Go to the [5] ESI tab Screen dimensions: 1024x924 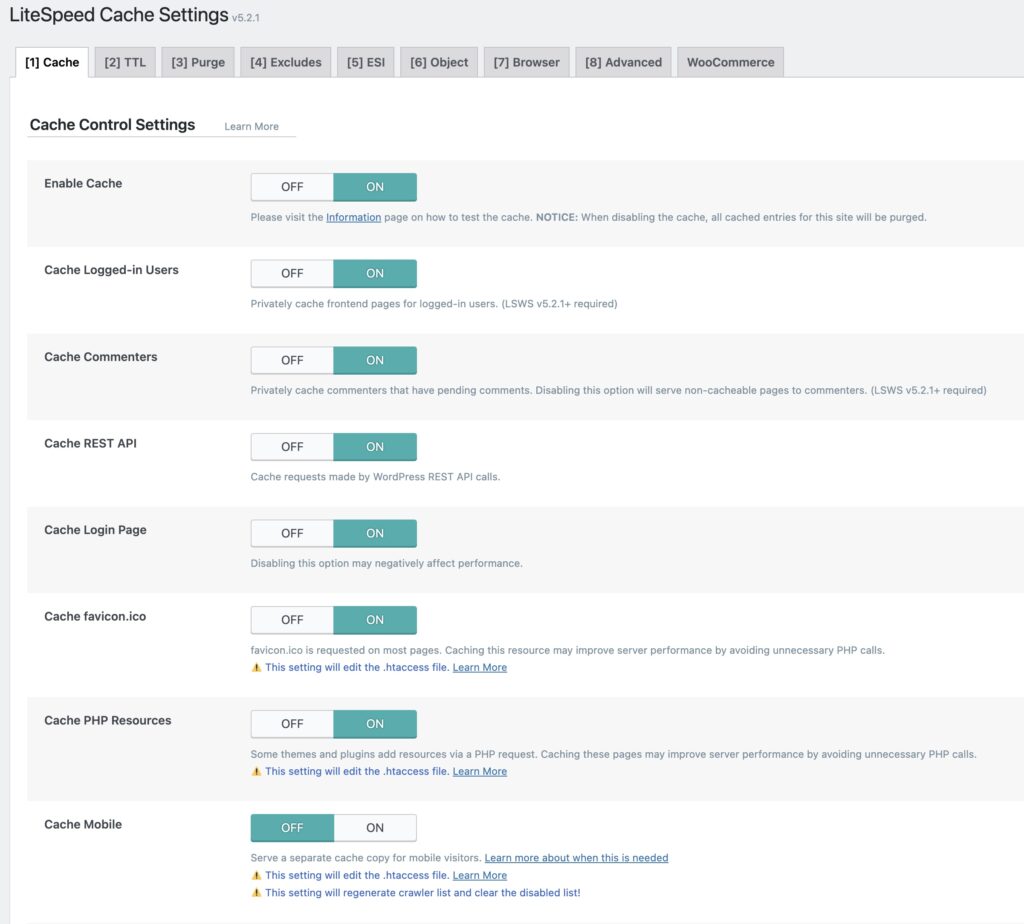coord(366,63)
